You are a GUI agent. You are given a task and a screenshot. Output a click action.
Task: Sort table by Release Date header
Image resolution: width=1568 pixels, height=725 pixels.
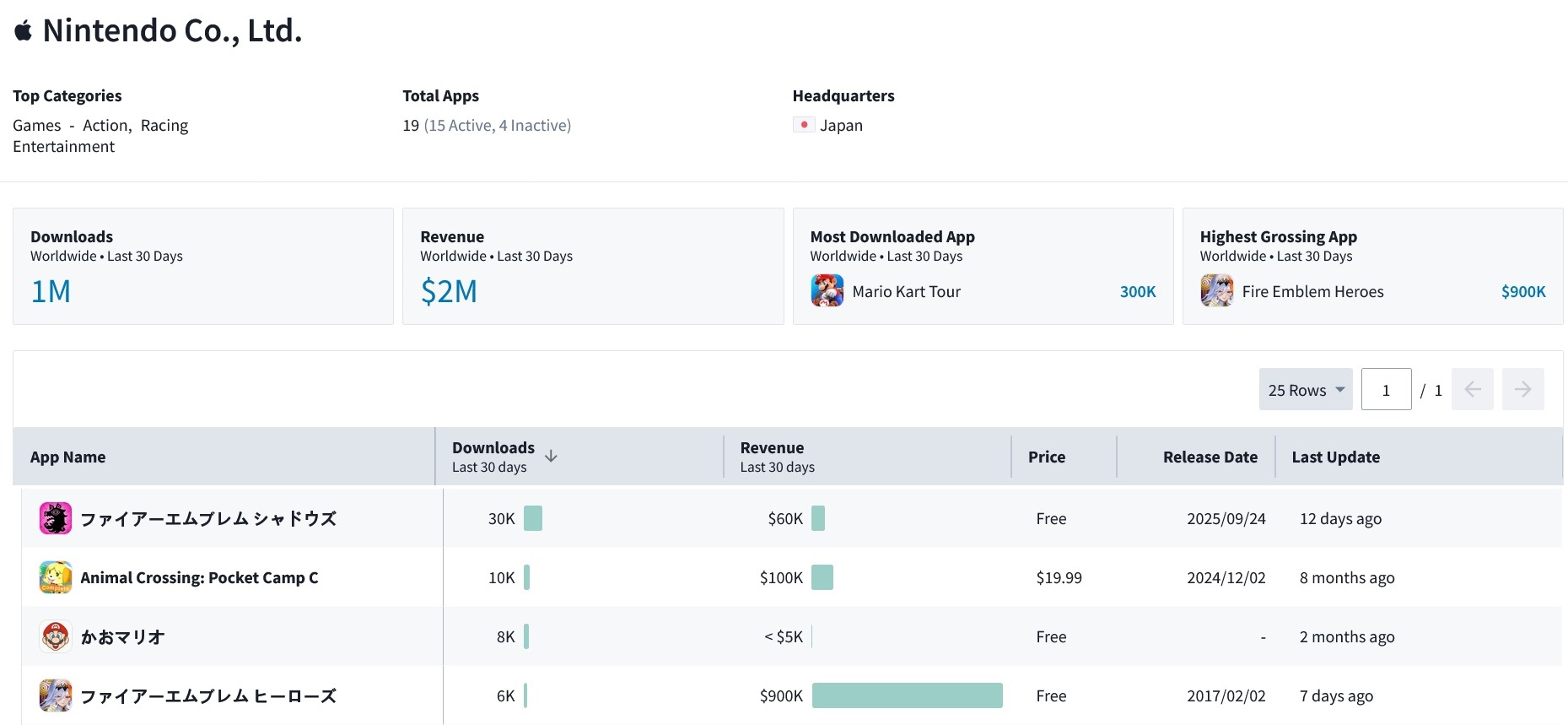click(x=1210, y=457)
